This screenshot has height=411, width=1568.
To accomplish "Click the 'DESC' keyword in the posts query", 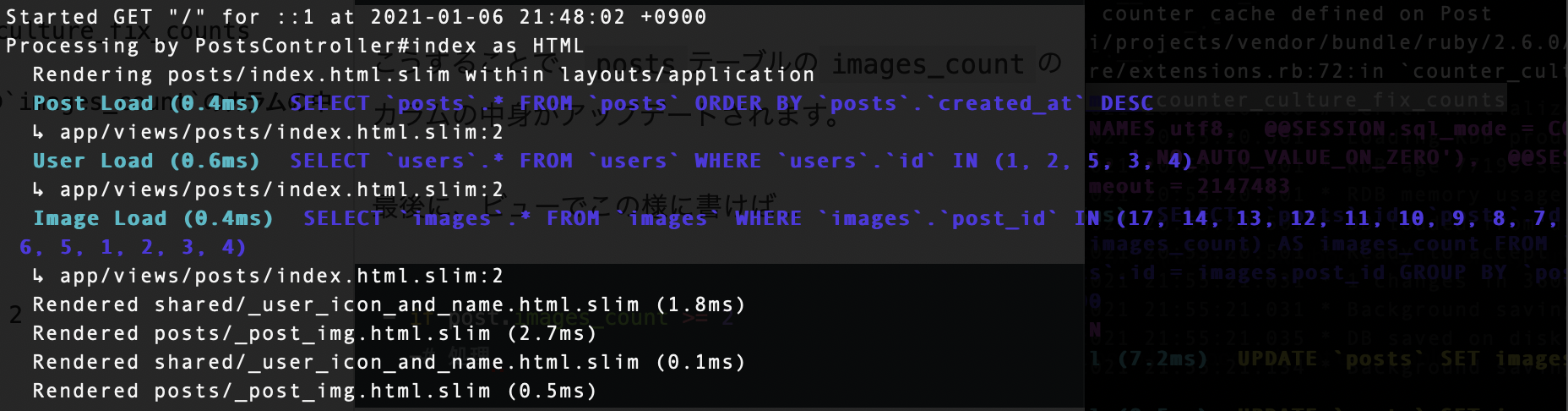I will [1126, 103].
